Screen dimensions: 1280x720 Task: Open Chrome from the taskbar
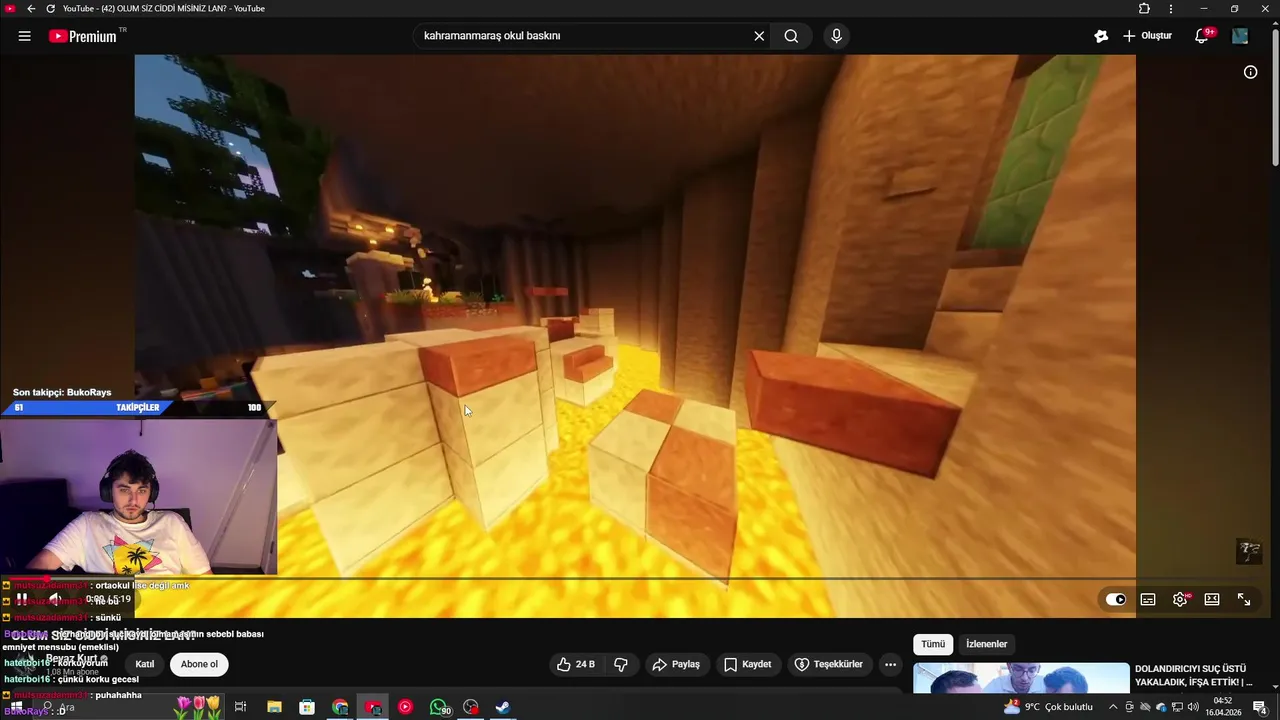click(340, 707)
